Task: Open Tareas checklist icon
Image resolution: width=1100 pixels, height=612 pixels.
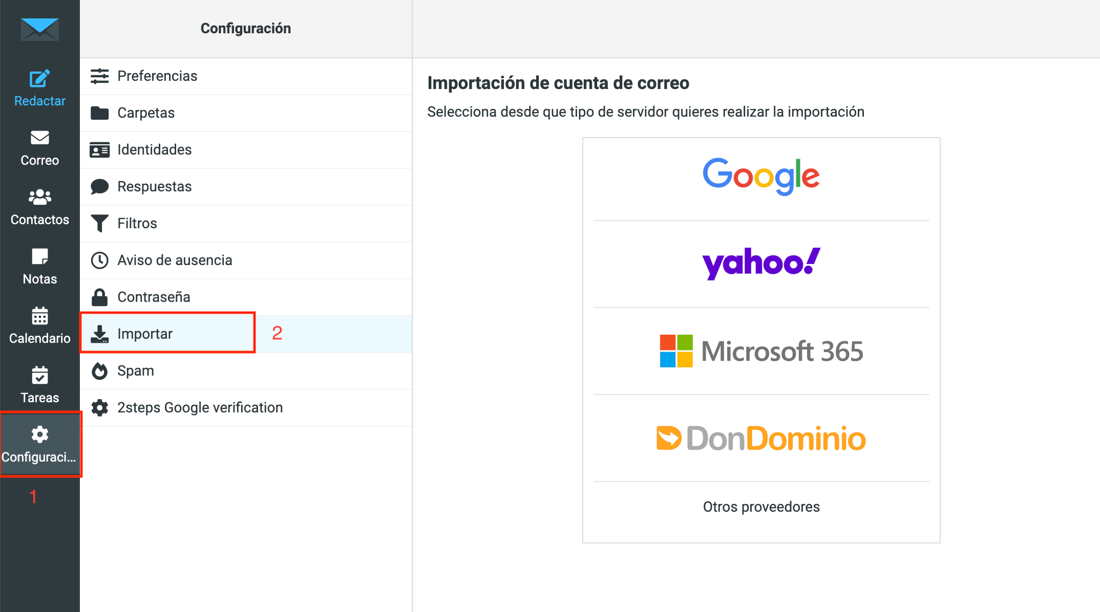Action: (x=40, y=376)
